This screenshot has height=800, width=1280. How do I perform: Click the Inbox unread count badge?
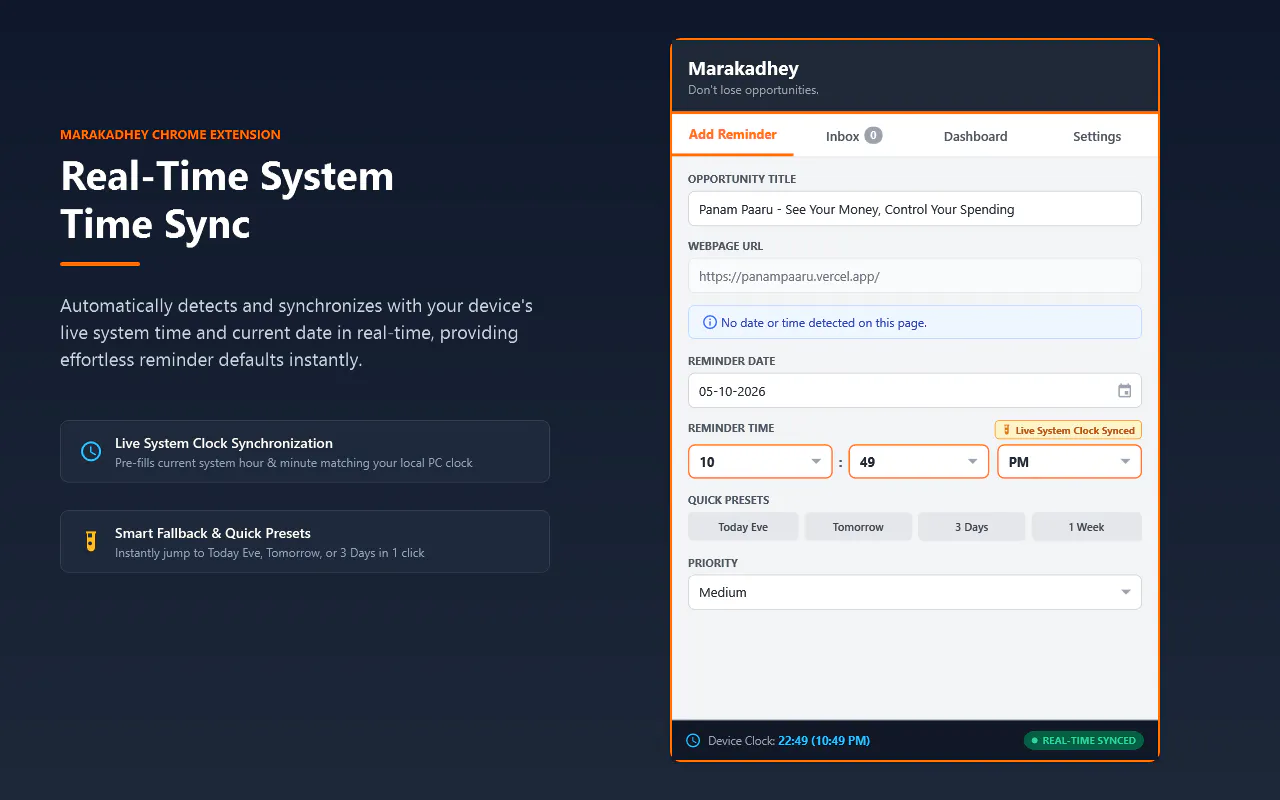[x=873, y=135]
